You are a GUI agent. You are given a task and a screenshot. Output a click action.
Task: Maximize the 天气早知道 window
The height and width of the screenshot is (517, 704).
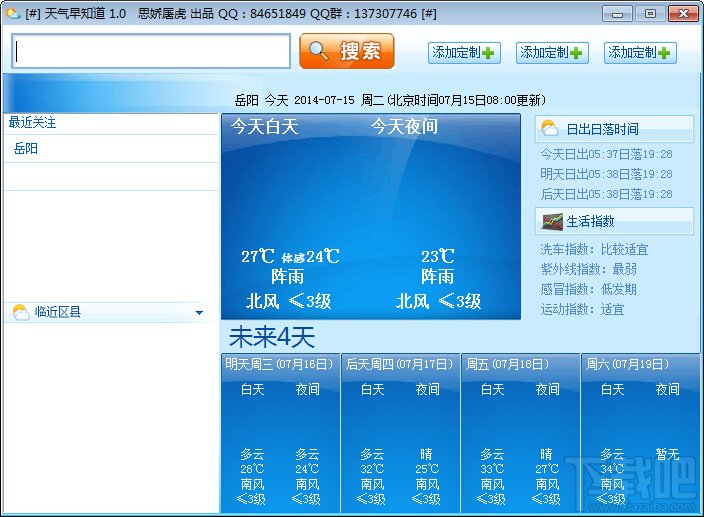tap(650, 14)
